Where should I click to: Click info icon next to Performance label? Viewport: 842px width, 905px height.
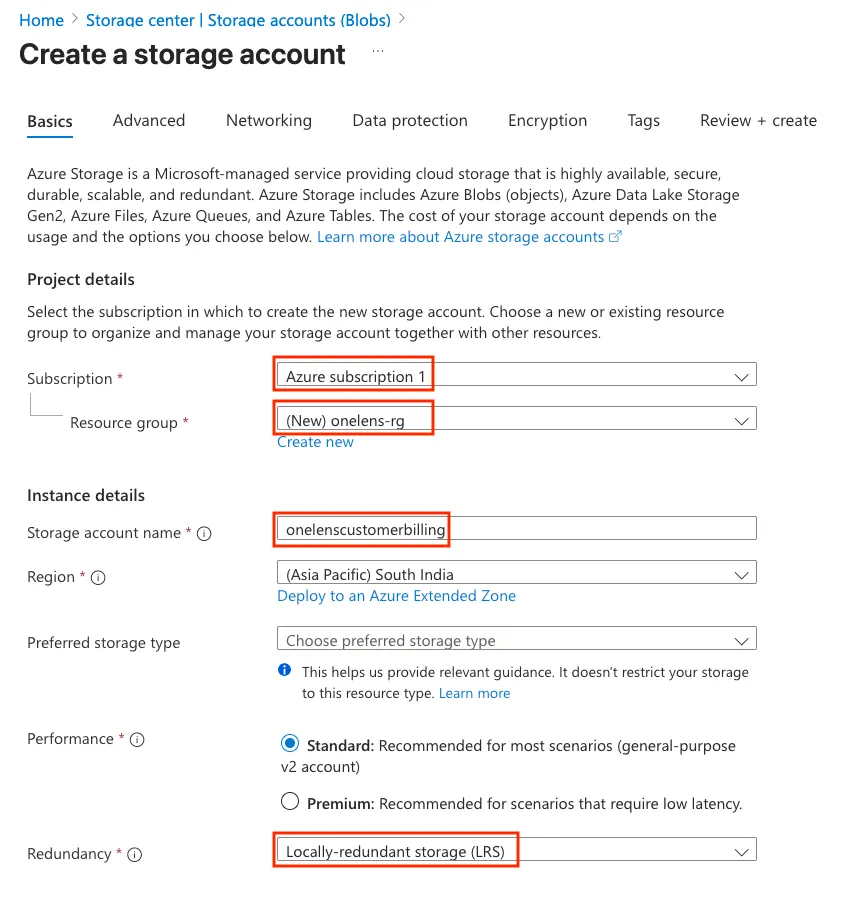pyautogui.click(x=138, y=740)
